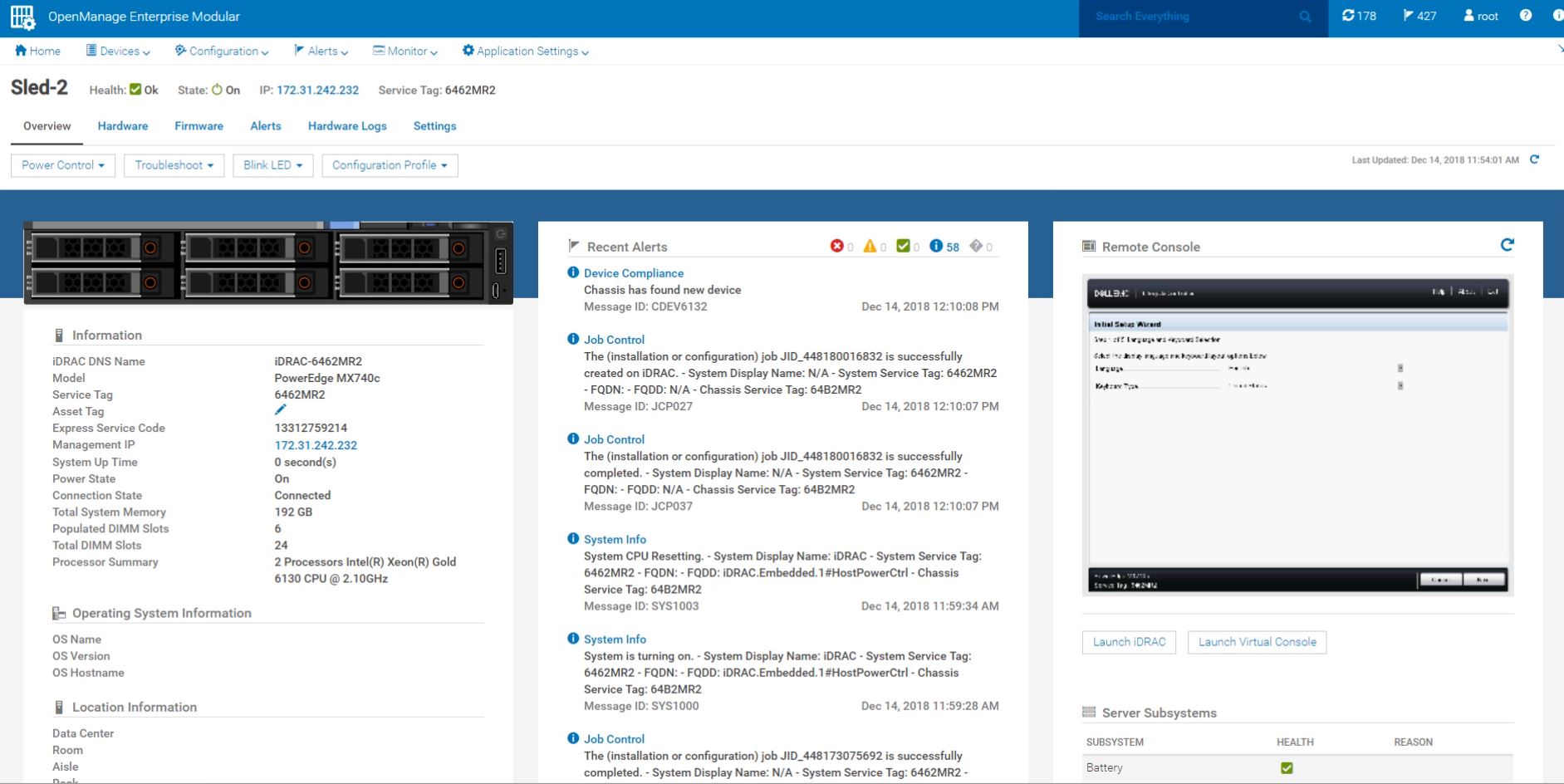Screen dimensions: 1564x784
Task: Click the PowerEdge MX740c model value
Action: pos(327,378)
